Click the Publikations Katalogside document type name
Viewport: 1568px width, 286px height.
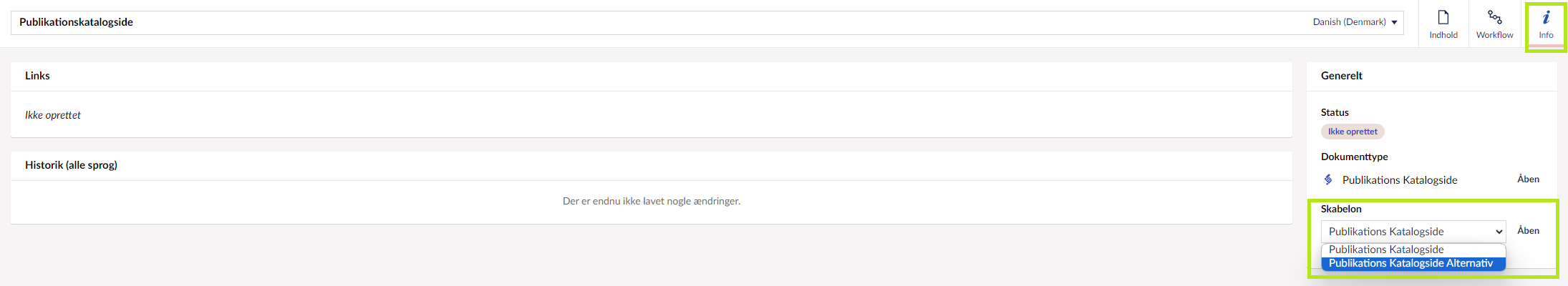[1400, 180]
